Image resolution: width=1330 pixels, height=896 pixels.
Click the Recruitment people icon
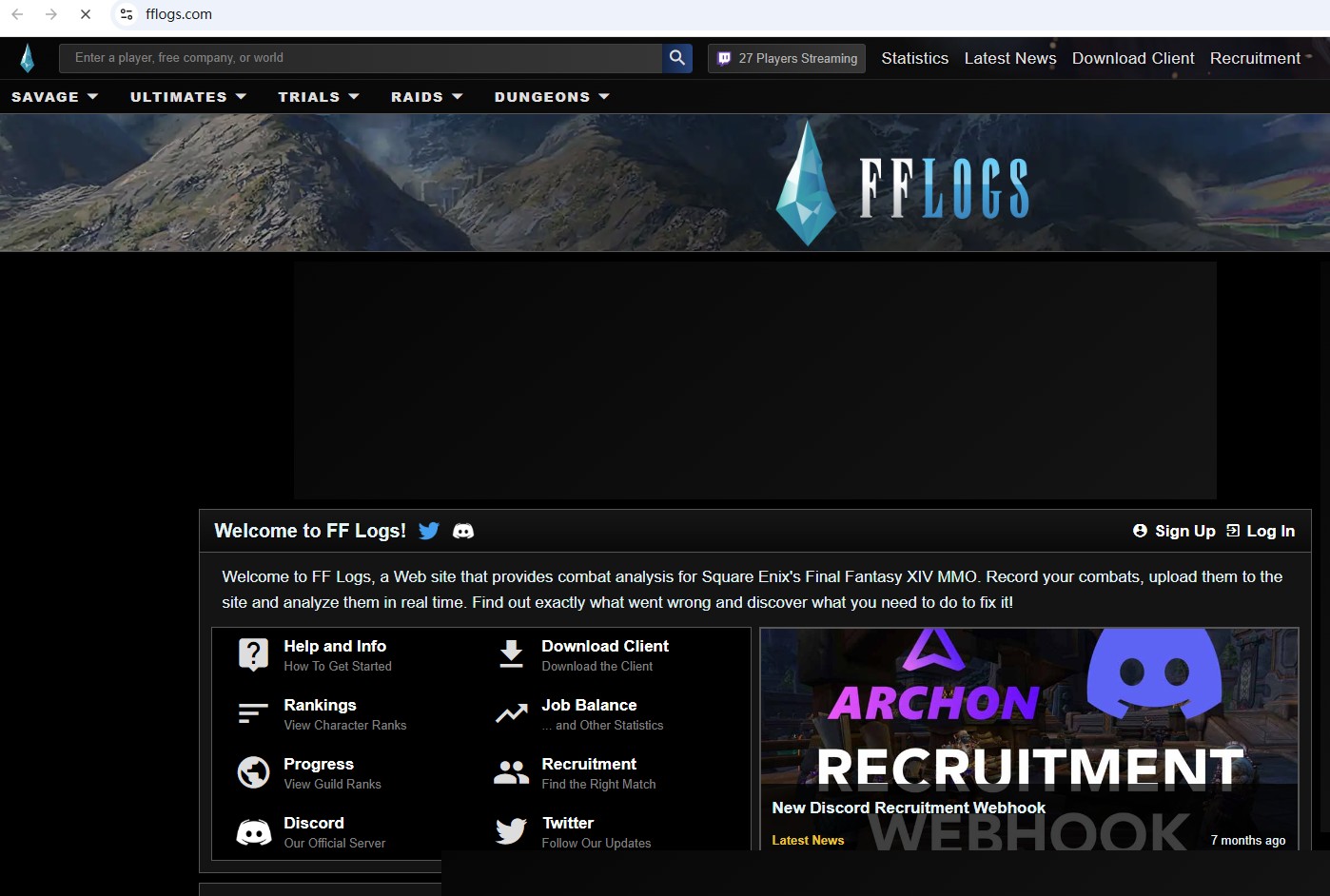pyautogui.click(x=511, y=772)
